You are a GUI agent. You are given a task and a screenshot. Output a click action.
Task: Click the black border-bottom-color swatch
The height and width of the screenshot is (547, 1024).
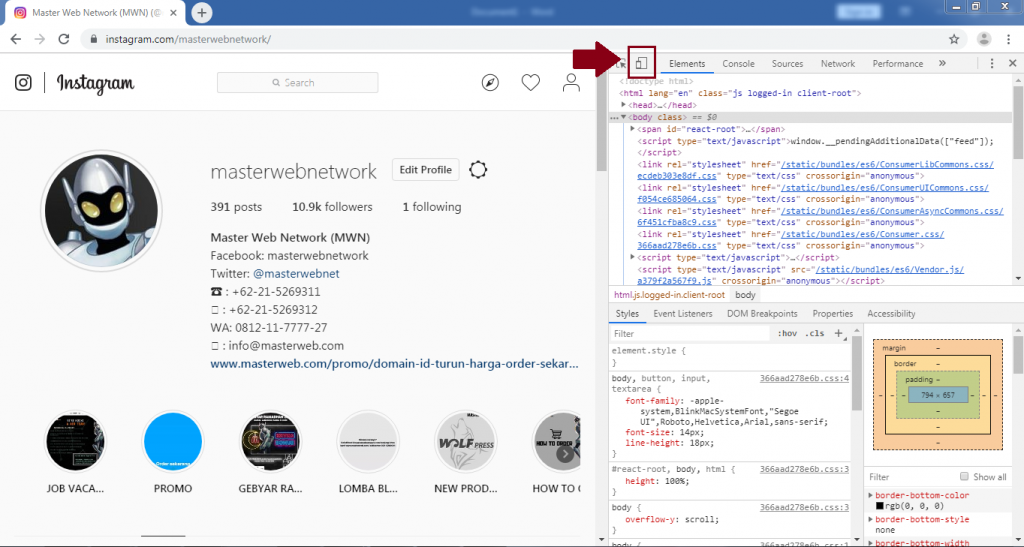(880, 506)
